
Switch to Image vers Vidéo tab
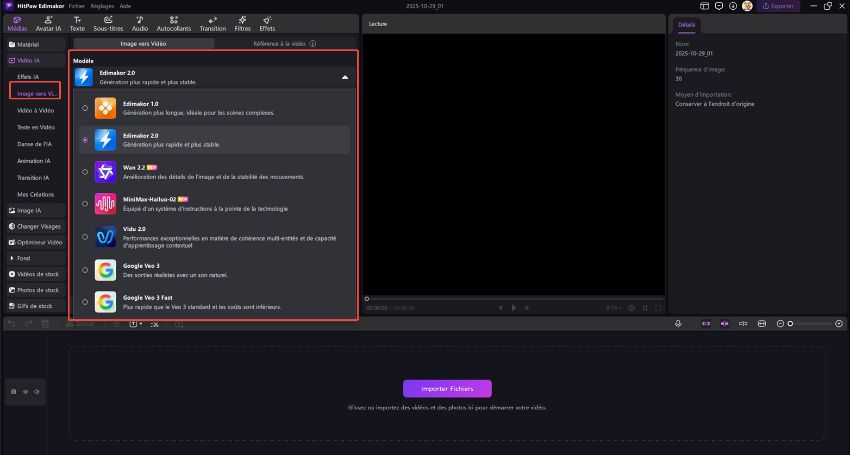[144, 43]
